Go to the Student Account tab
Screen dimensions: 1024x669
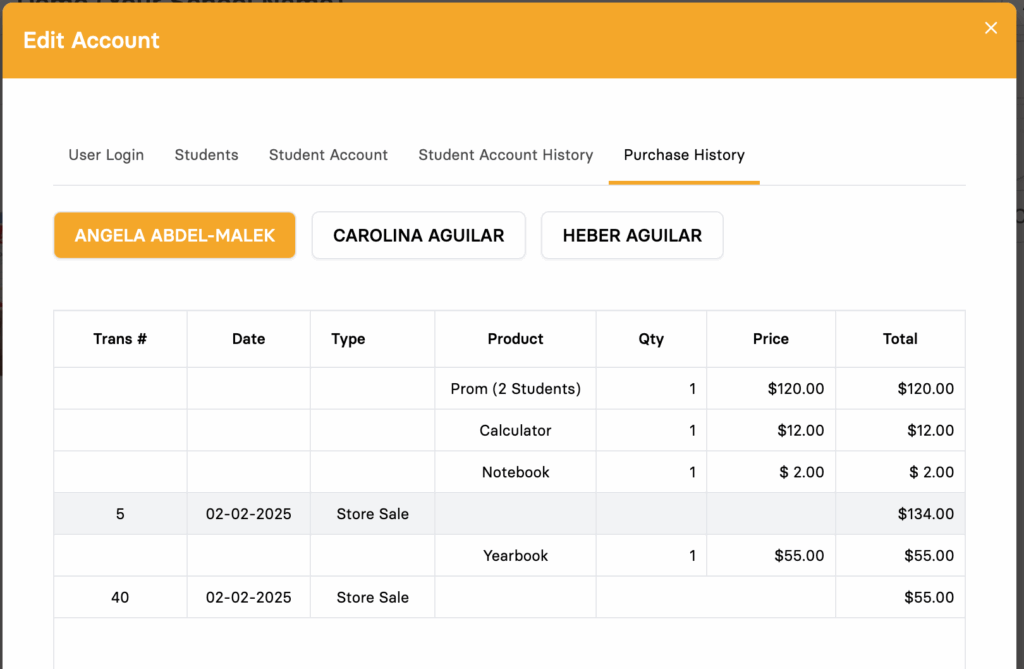(x=328, y=155)
